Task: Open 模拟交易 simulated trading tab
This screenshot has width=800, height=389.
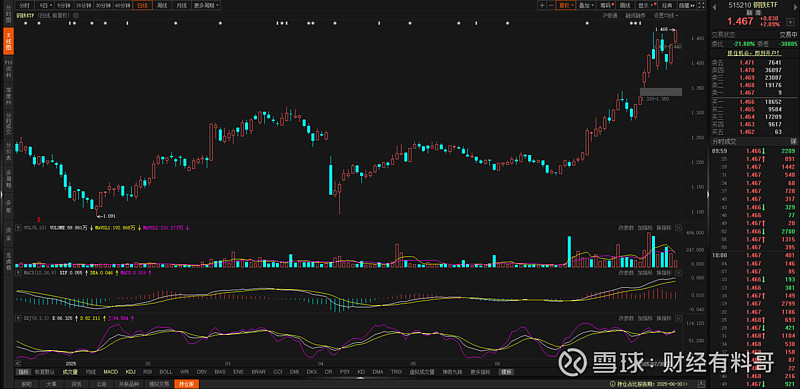Action: click(158, 384)
